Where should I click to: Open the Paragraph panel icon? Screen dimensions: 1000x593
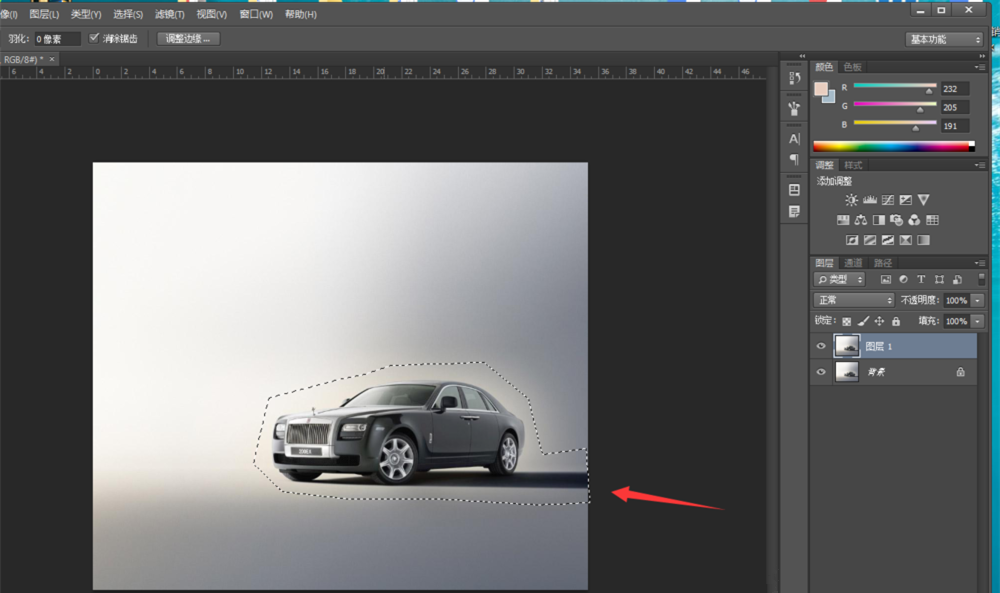click(794, 159)
